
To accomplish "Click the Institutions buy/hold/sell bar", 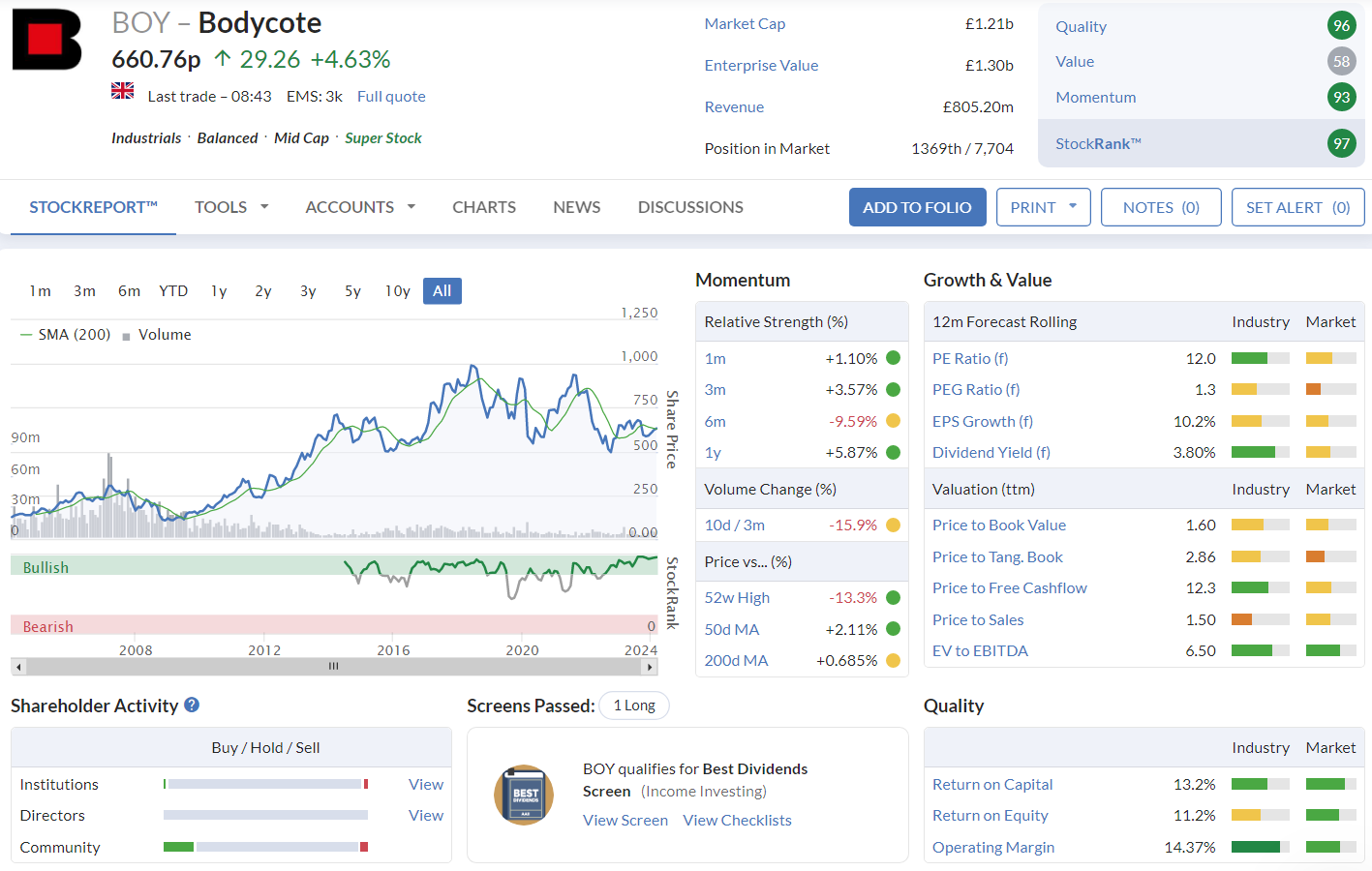I will 266,784.
